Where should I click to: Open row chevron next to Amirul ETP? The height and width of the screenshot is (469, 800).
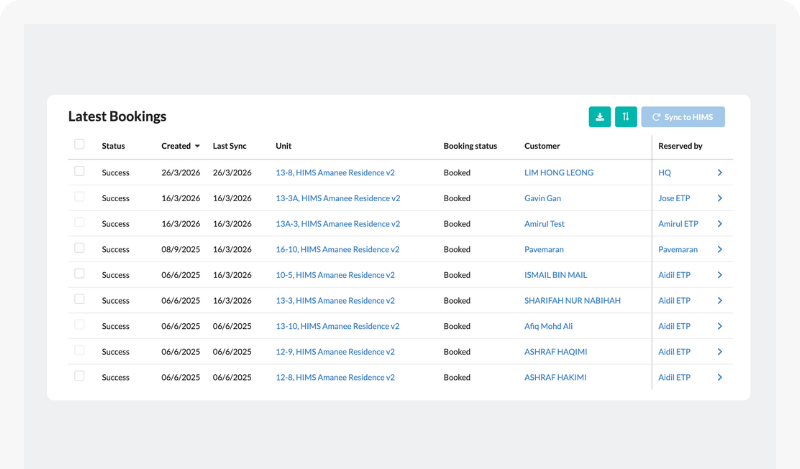pyautogui.click(x=719, y=224)
